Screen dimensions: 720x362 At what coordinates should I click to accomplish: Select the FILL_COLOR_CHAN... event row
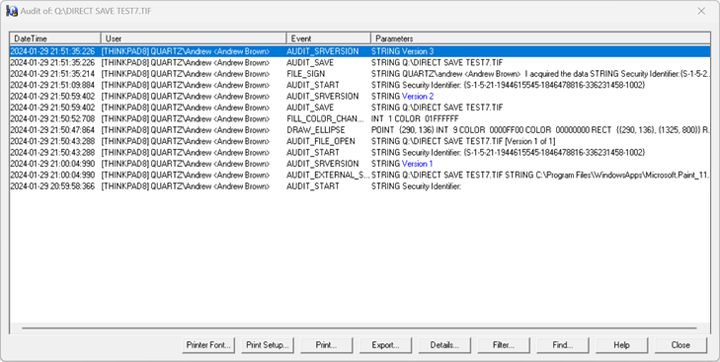click(360, 119)
